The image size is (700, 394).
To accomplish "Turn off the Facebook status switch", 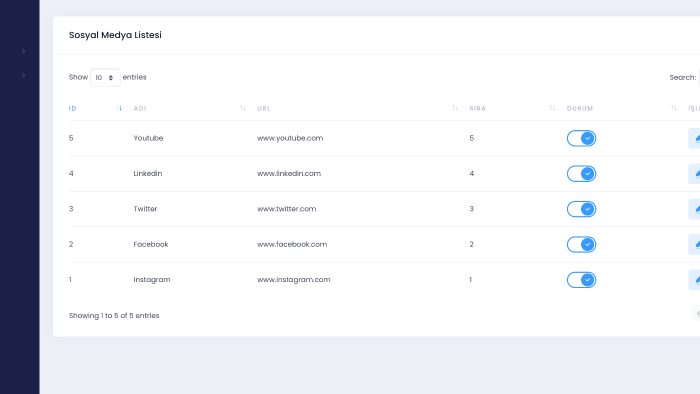I will tap(581, 245).
